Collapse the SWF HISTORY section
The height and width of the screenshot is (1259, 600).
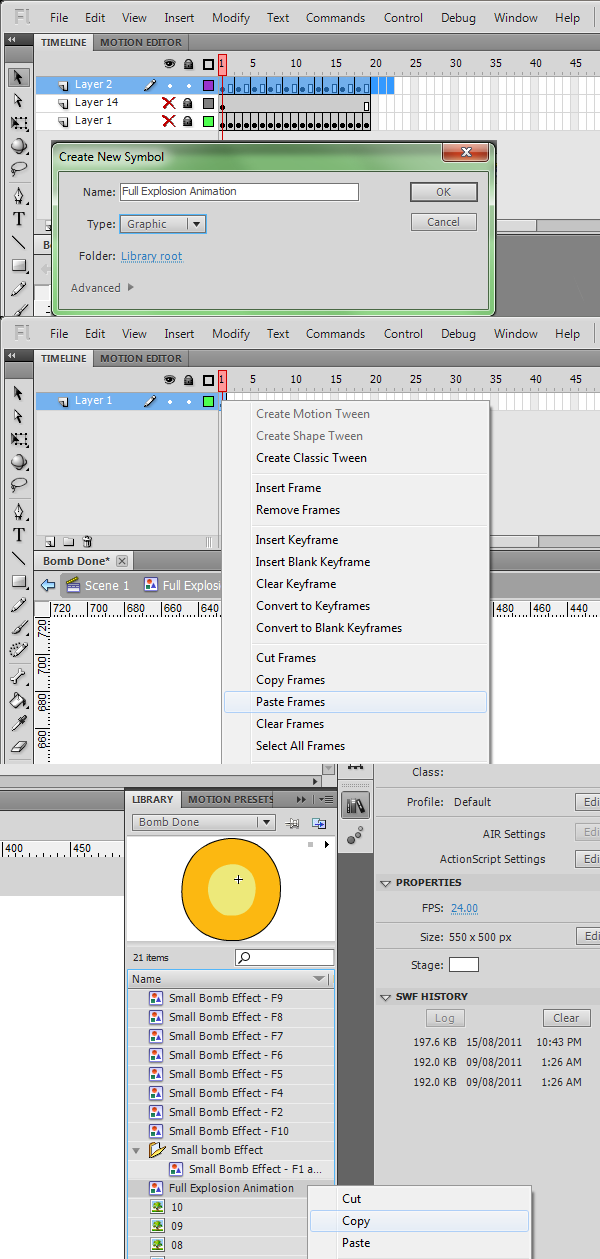click(x=386, y=997)
